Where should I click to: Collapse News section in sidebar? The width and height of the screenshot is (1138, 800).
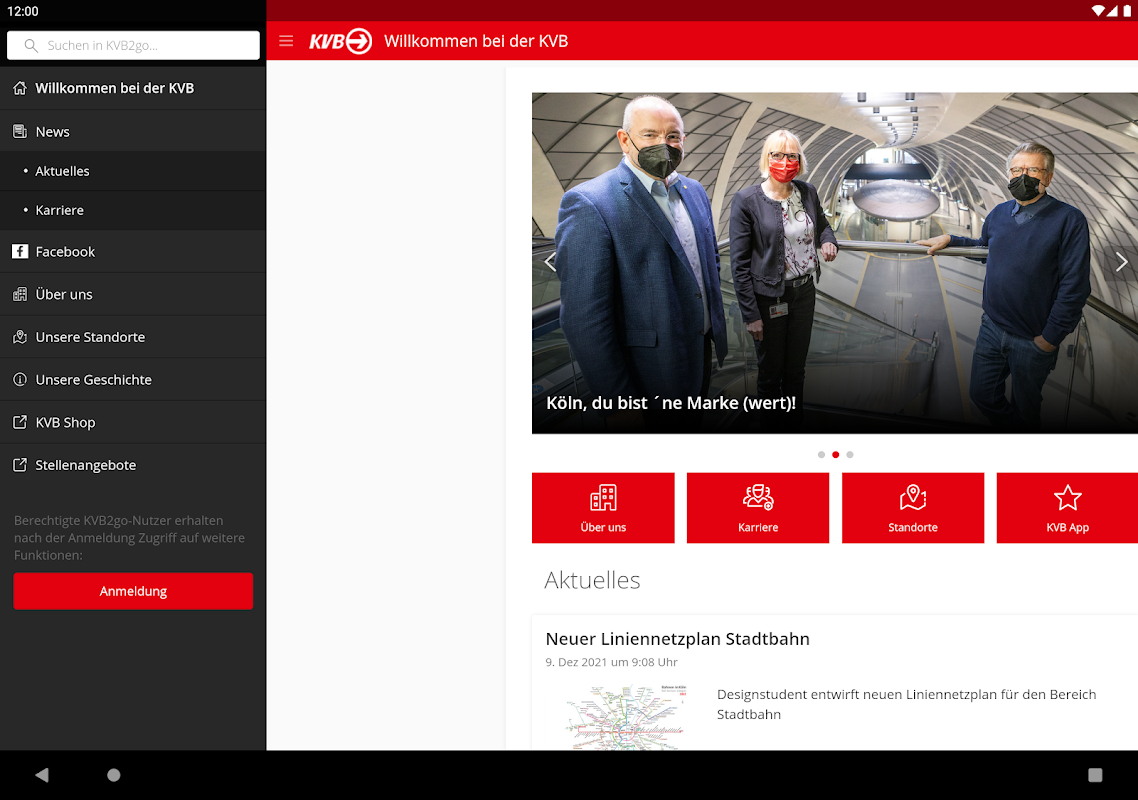click(x=133, y=131)
